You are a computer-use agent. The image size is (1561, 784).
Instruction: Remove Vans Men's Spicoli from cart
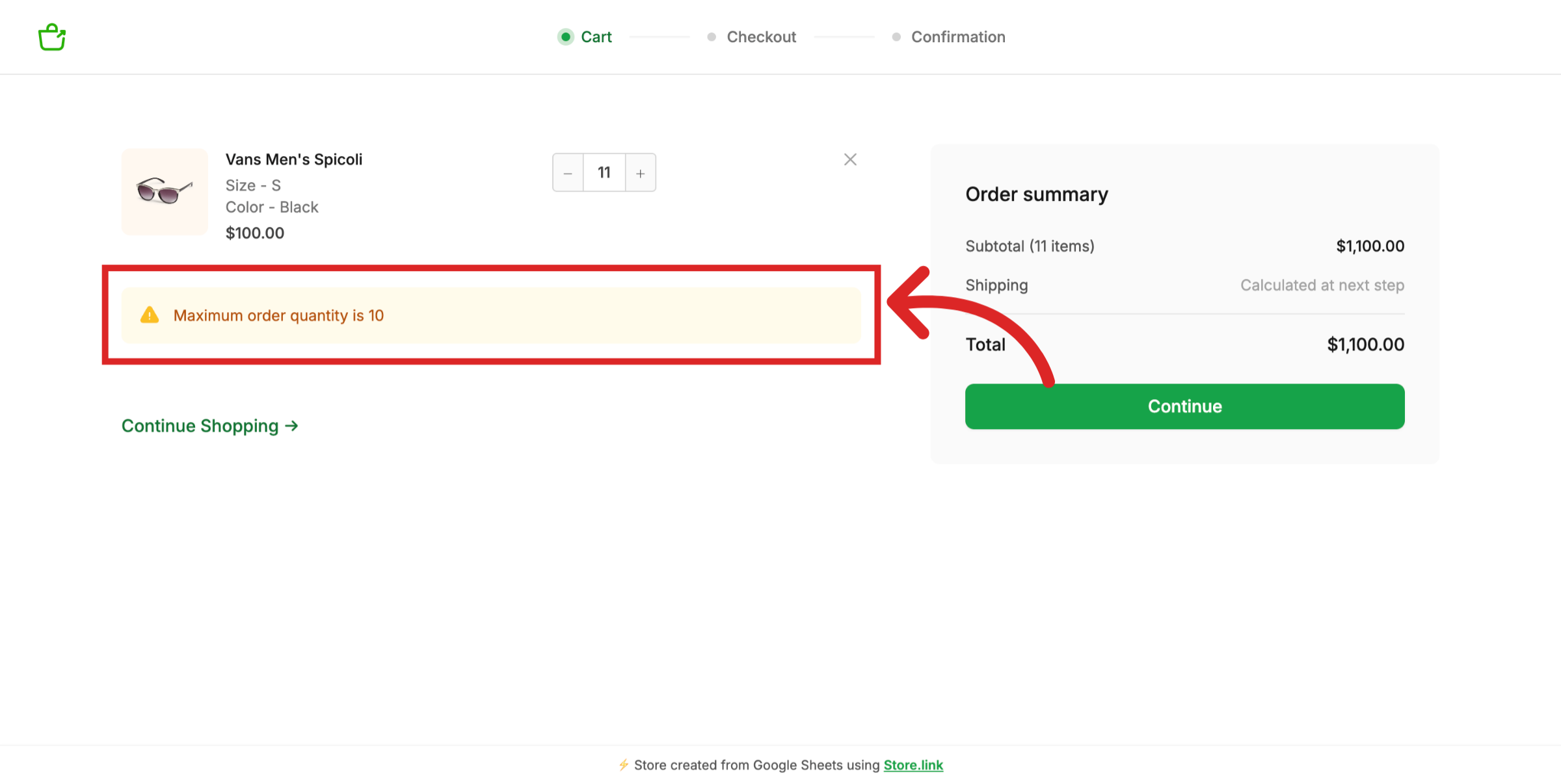pos(850,160)
